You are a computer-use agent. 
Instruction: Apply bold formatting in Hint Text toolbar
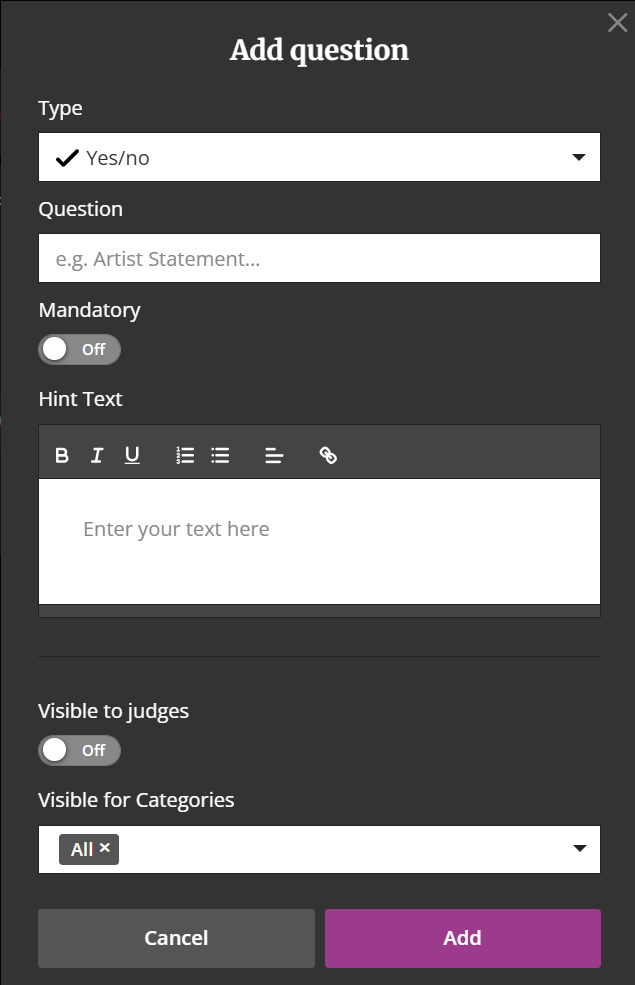point(62,455)
